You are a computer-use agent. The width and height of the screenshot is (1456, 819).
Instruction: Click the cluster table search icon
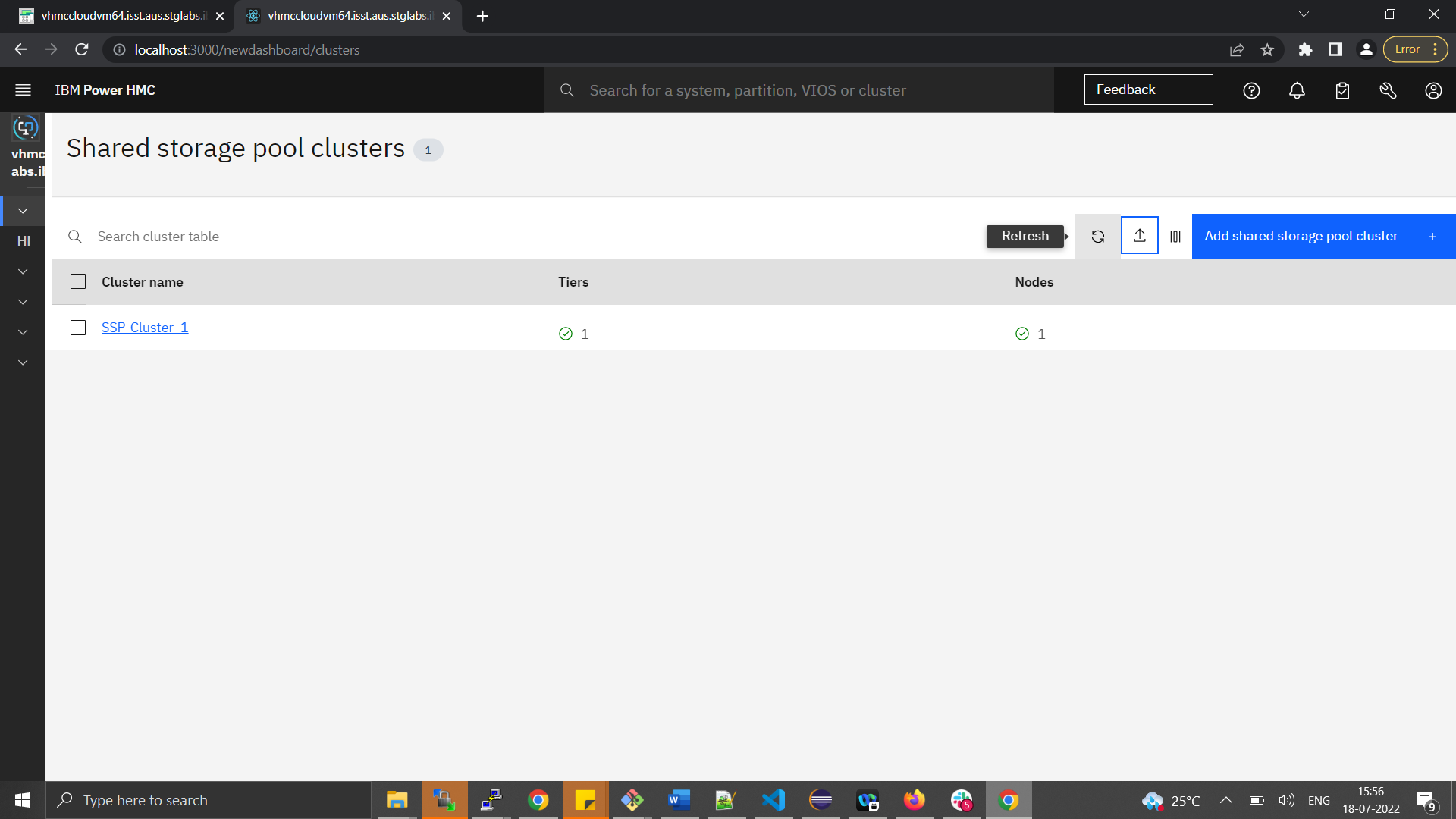coord(75,237)
